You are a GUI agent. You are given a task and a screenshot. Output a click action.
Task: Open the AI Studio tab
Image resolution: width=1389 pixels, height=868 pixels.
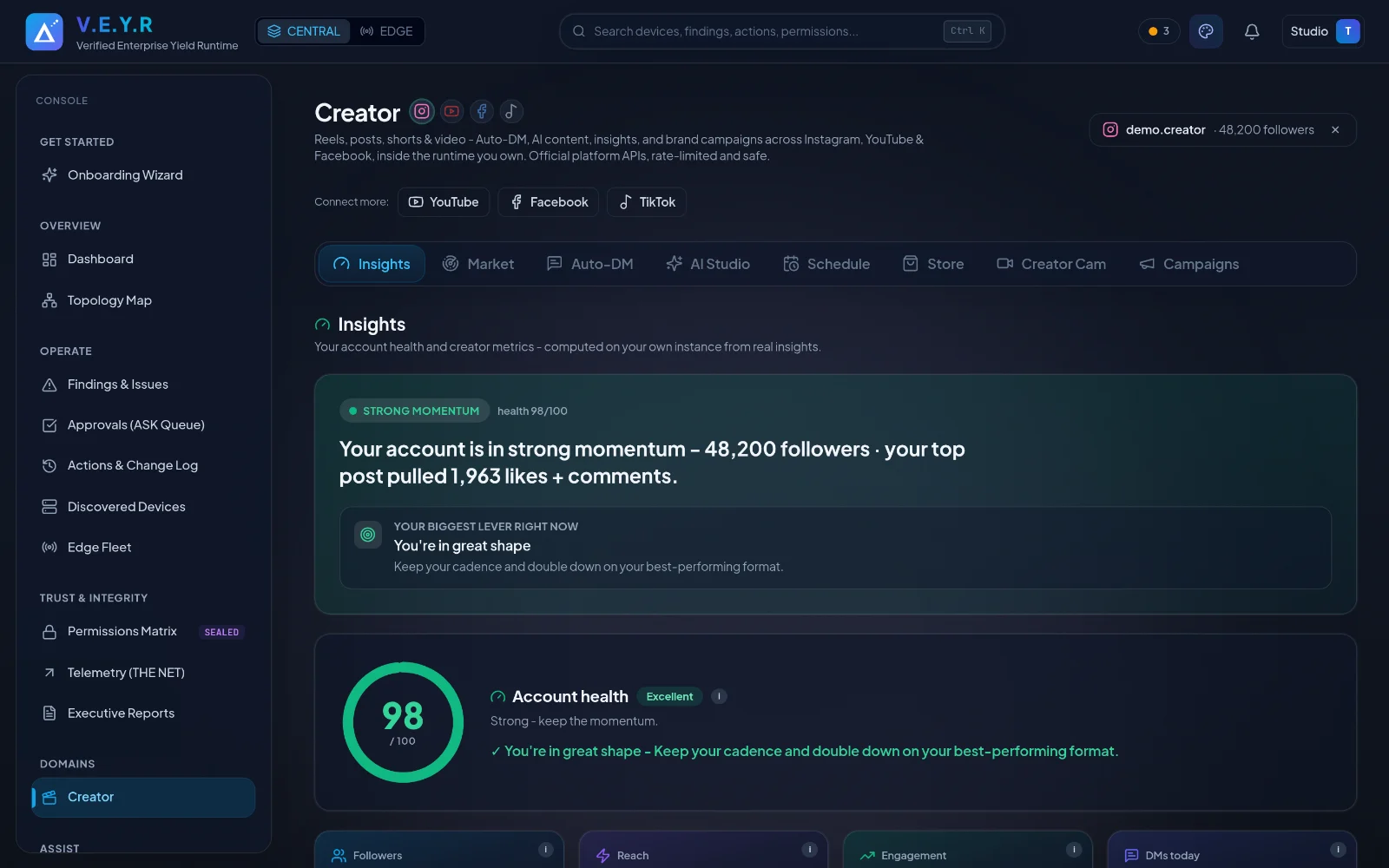pyautogui.click(x=708, y=264)
